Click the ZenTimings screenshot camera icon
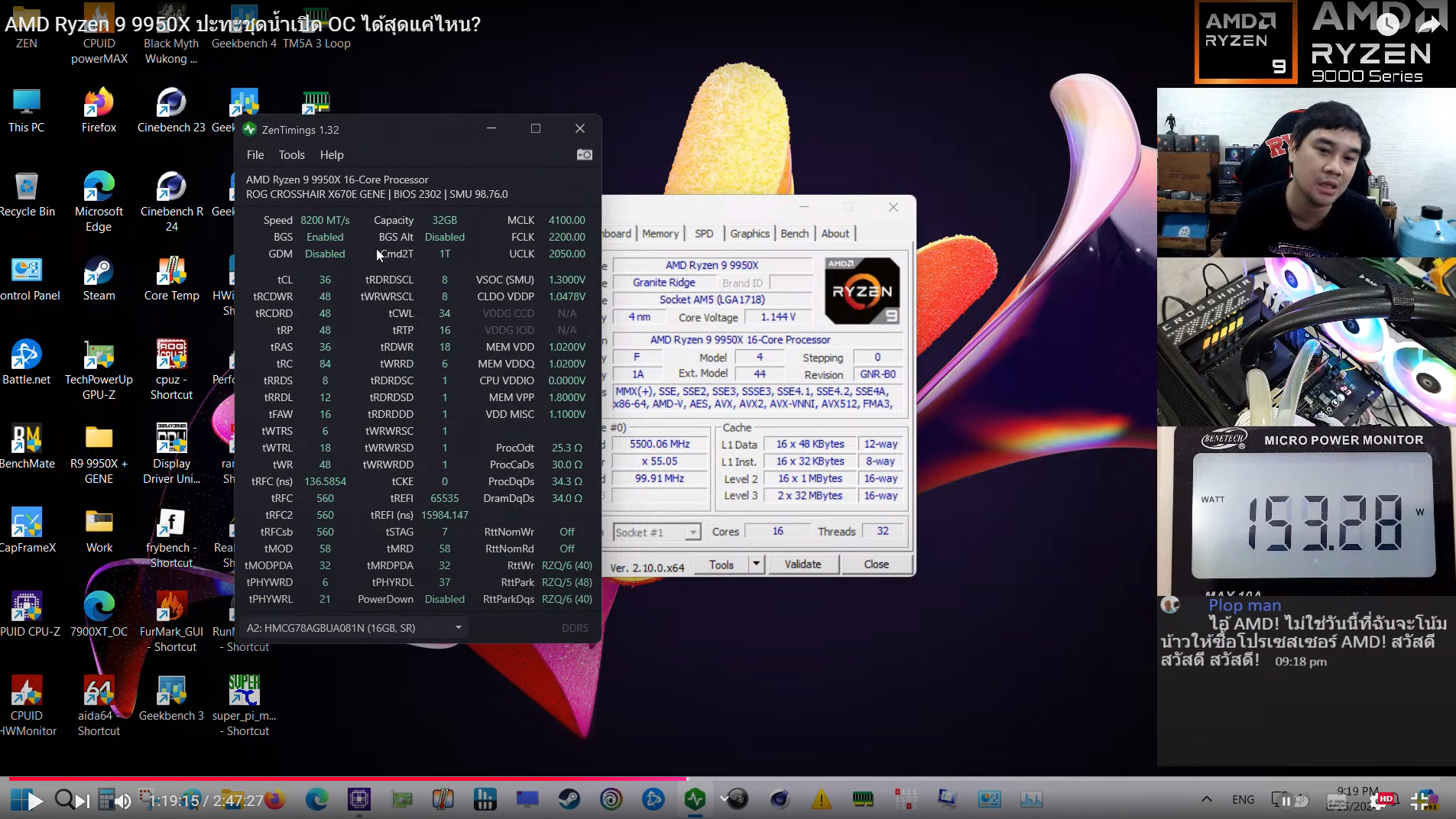 pos(584,155)
